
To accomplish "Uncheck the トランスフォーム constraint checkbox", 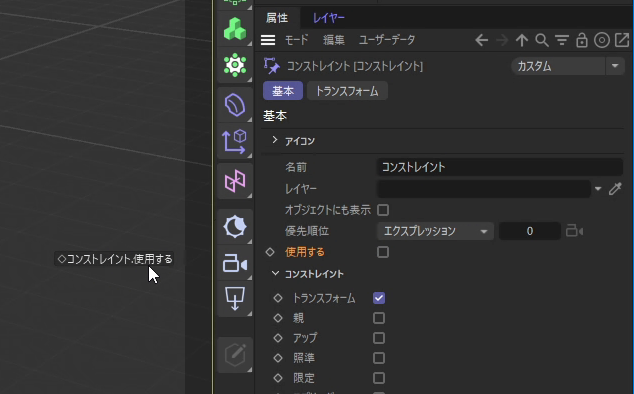I will tap(379, 298).
